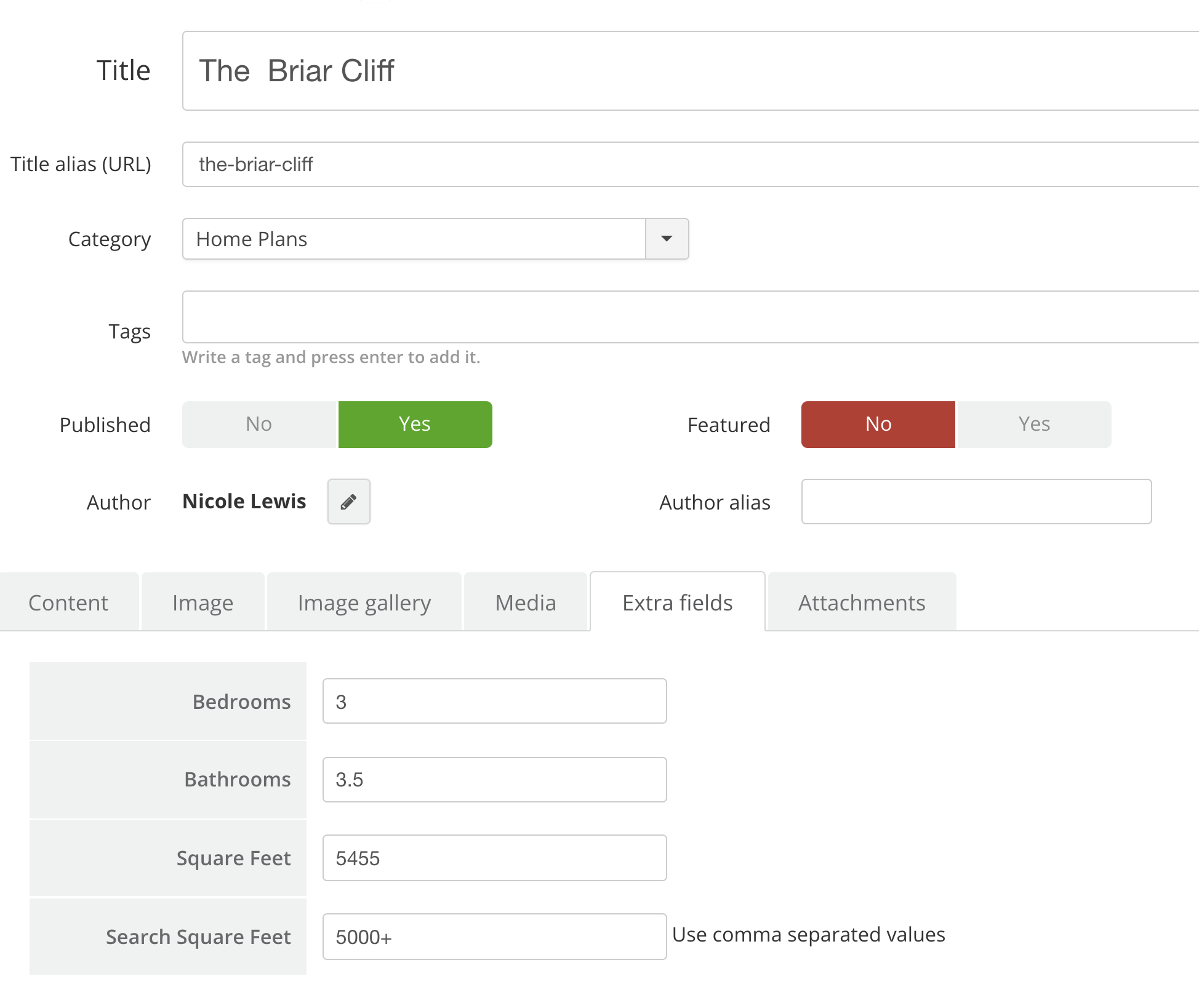Set Featured to Yes
1199x1008 pixels.
tap(1034, 425)
